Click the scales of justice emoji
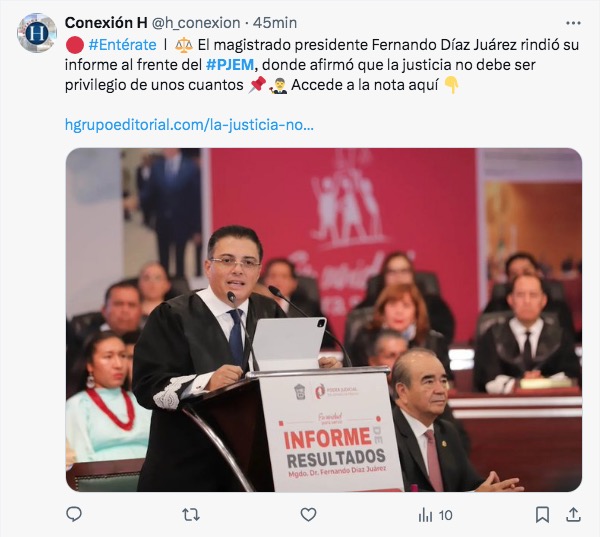 pos(184,45)
